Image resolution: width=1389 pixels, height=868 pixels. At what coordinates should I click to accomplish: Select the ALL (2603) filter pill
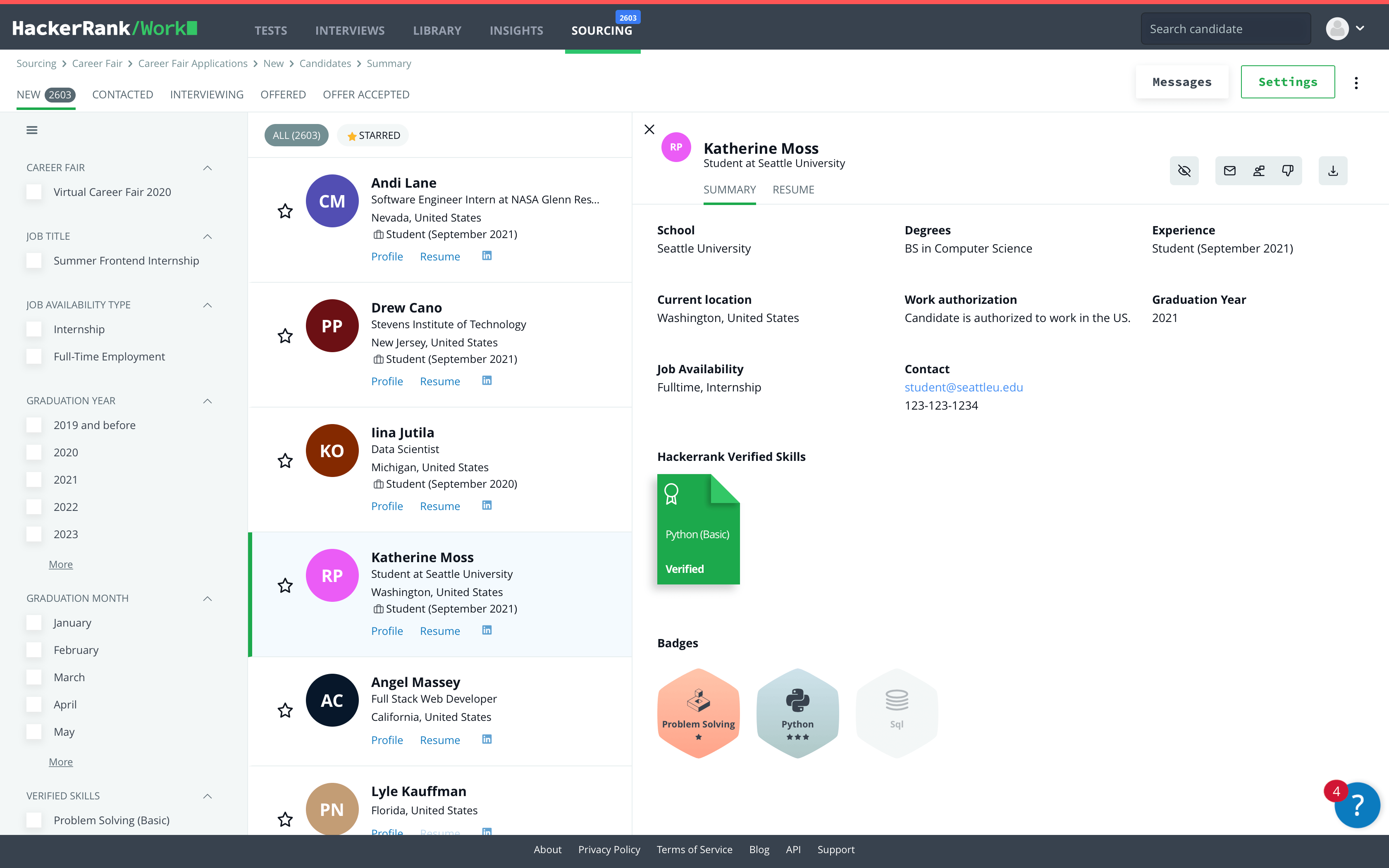[x=297, y=136]
